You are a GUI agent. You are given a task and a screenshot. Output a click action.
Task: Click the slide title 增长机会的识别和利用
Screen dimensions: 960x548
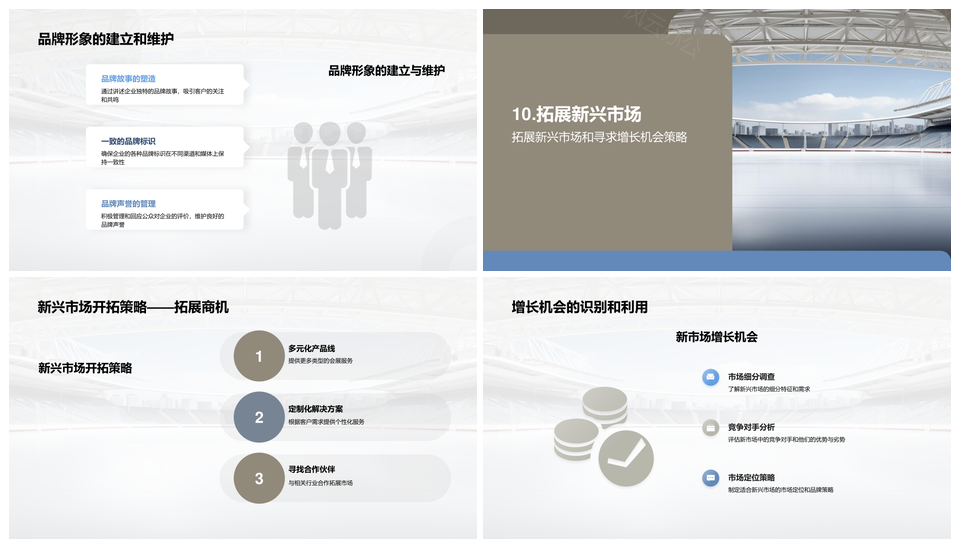580,307
